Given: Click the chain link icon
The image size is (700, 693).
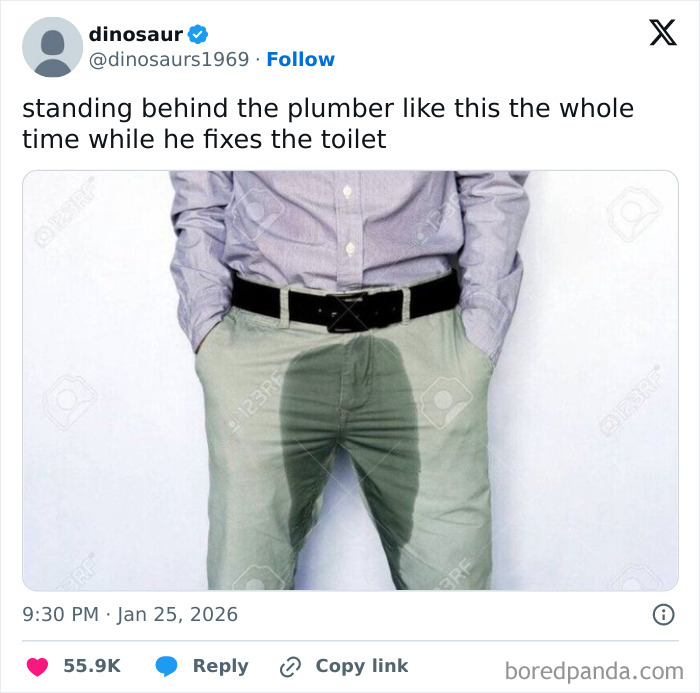Looking at the screenshot, I should click(x=292, y=666).
